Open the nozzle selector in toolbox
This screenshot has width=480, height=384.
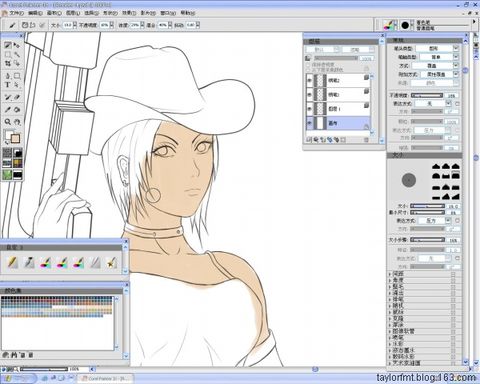click(18, 174)
